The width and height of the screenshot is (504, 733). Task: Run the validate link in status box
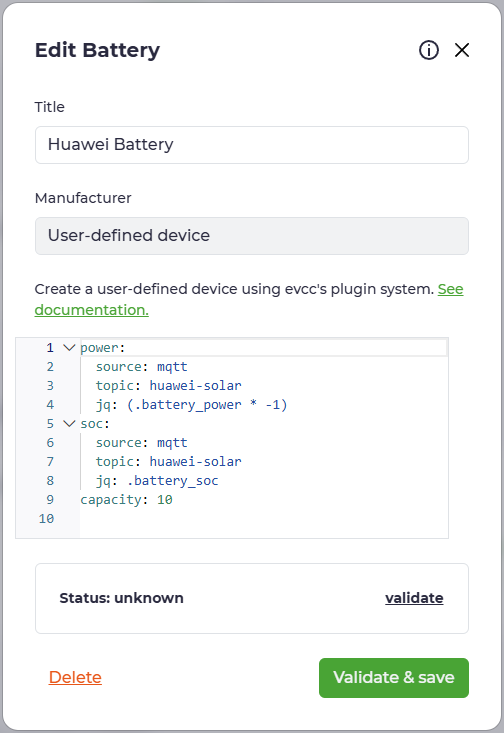point(414,598)
